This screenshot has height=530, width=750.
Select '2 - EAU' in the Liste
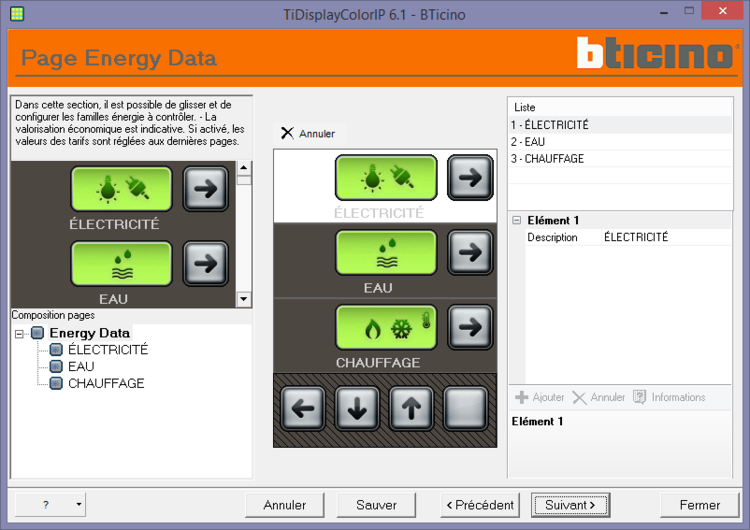click(x=620, y=142)
